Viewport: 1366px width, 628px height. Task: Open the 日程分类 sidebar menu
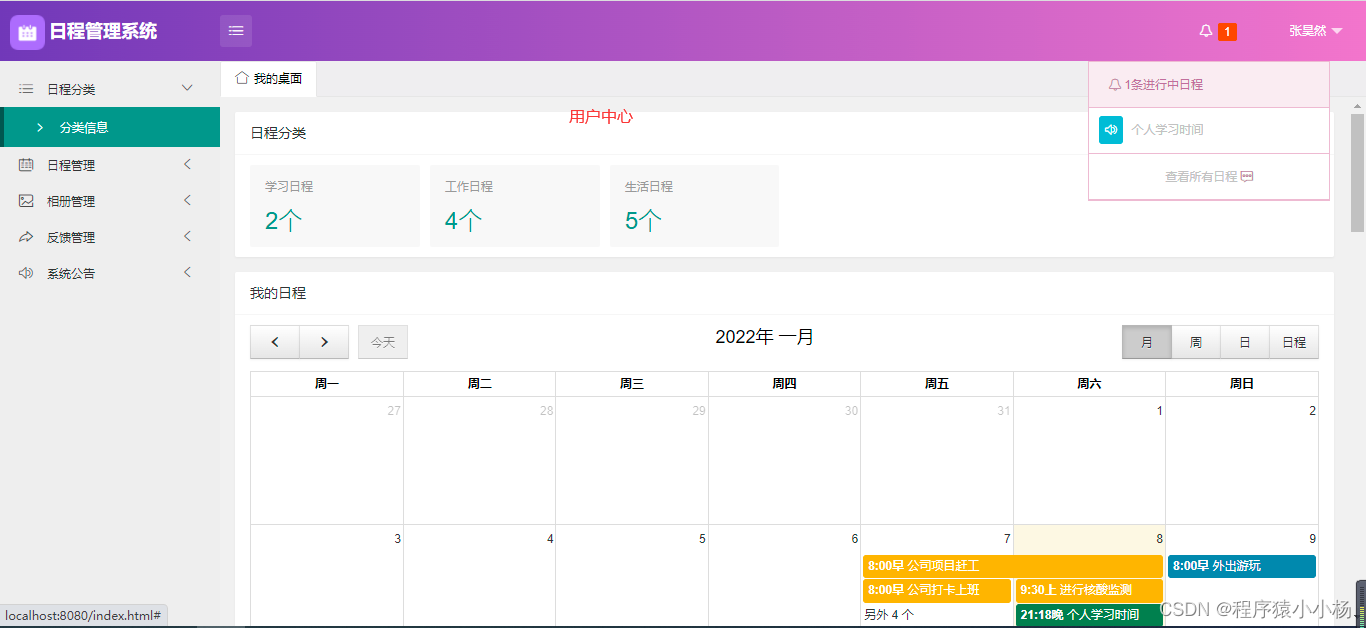[110, 89]
